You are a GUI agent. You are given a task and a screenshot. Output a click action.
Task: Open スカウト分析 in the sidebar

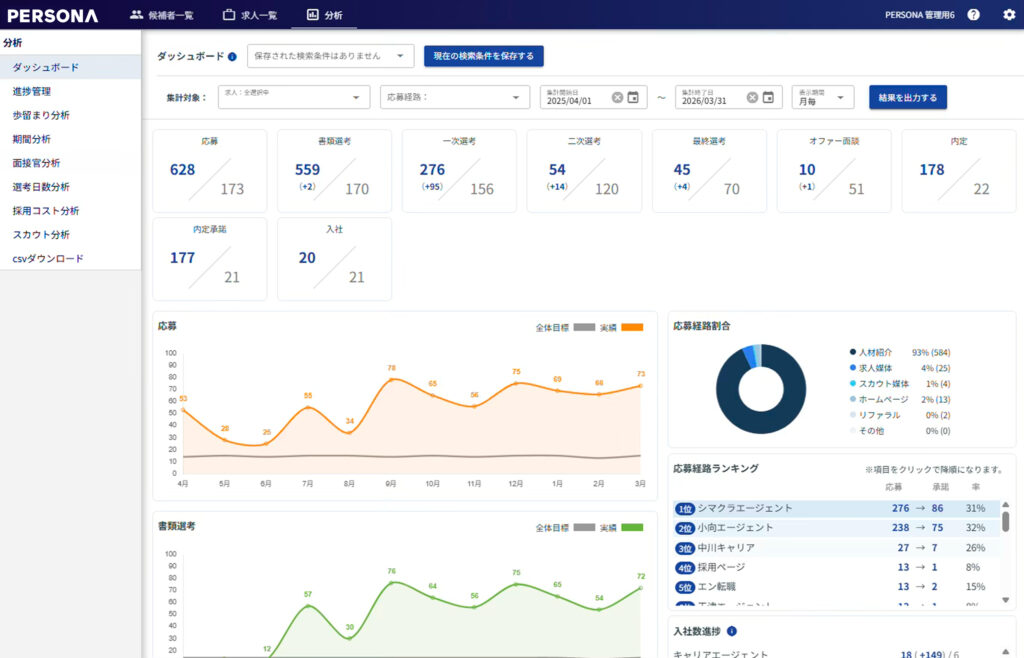click(x=70, y=234)
